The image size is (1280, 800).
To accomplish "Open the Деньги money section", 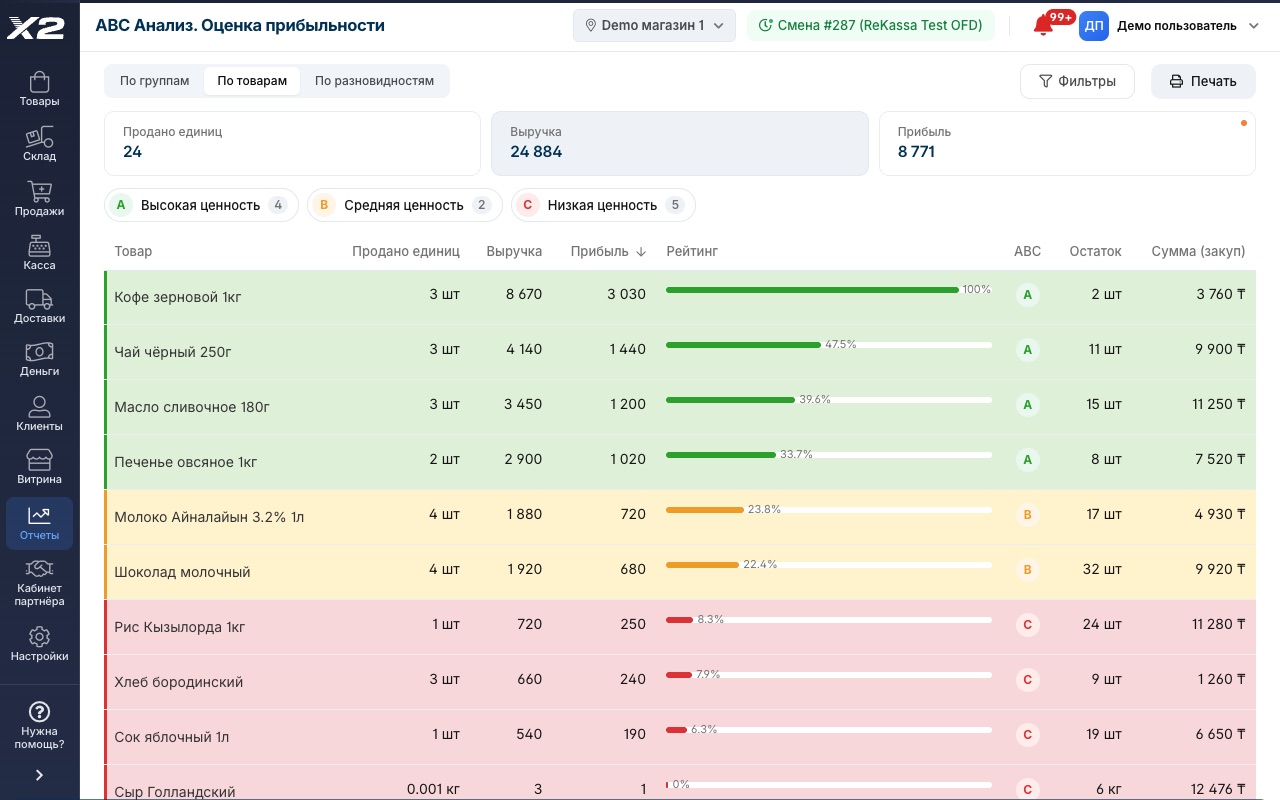I will click(x=39, y=359).
